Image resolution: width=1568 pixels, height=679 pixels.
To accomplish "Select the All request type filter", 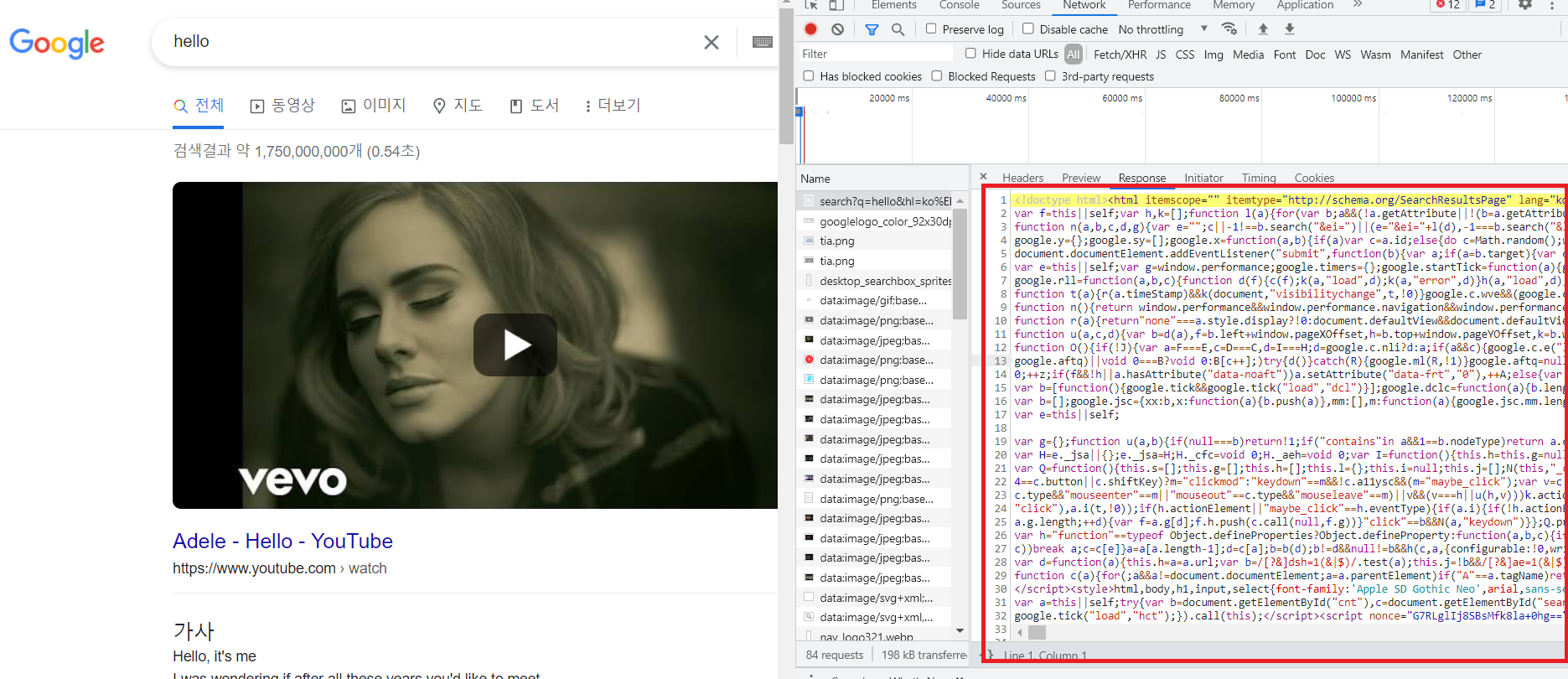I will pyautogui.click(x=1074, y=54).
